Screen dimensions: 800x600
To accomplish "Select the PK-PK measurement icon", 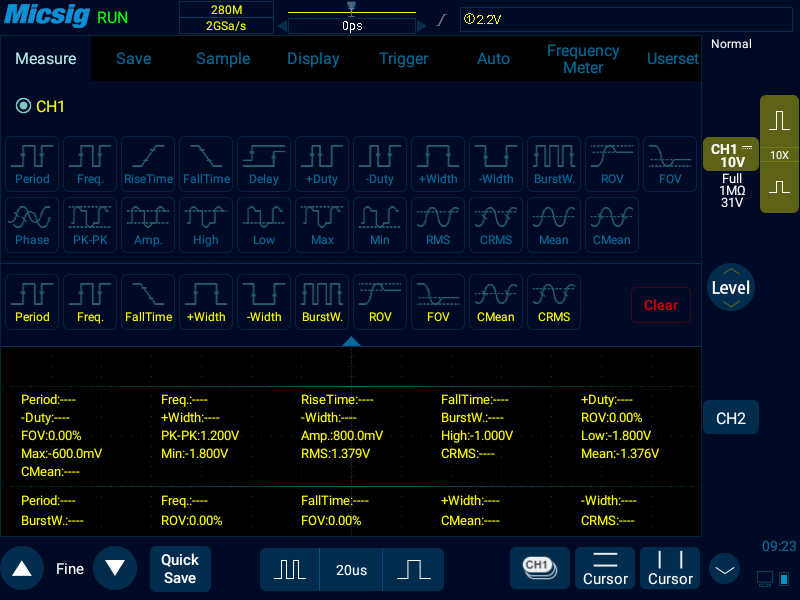I will (x=90, y=225).
